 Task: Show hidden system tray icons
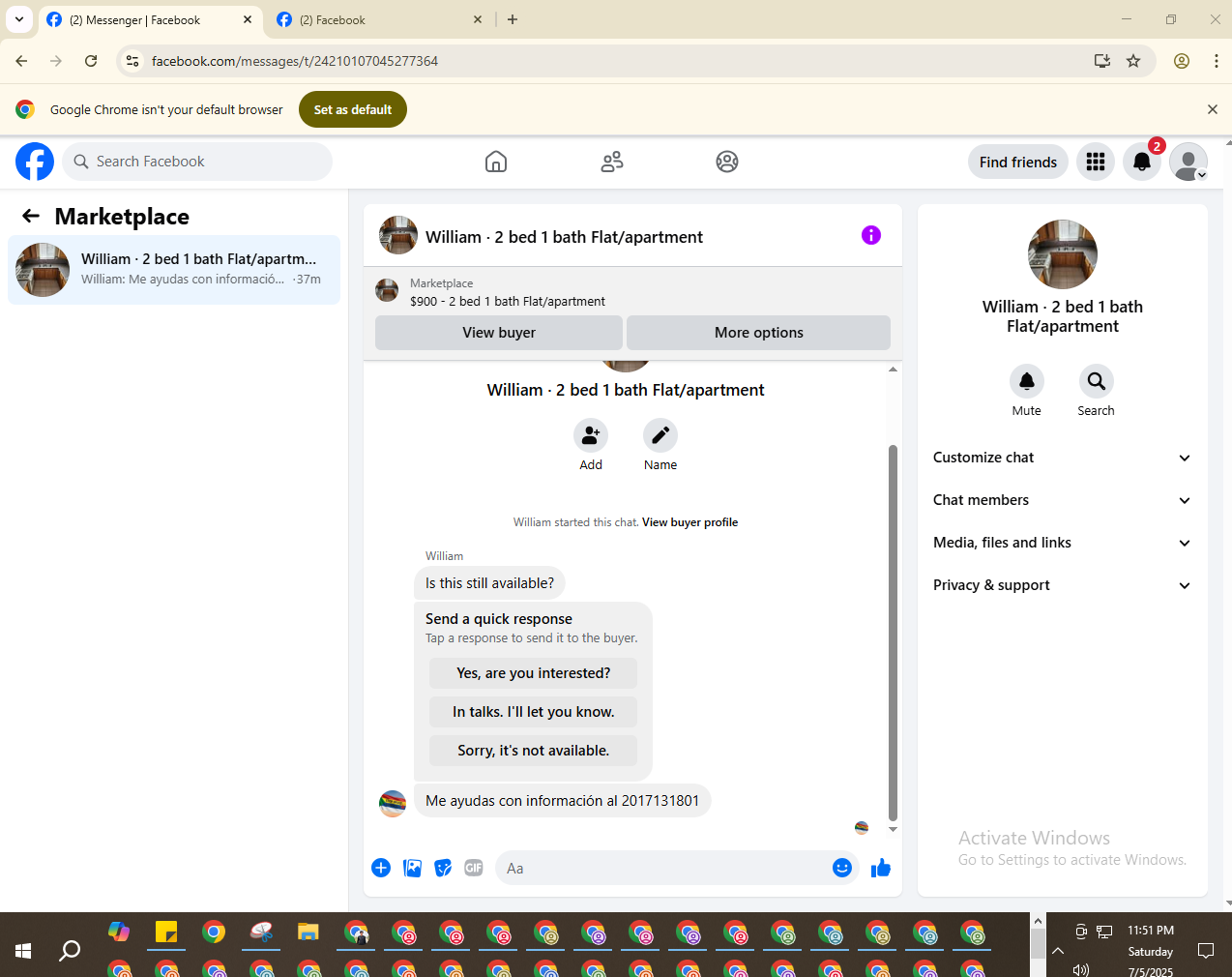click(x=1058, y=951)
